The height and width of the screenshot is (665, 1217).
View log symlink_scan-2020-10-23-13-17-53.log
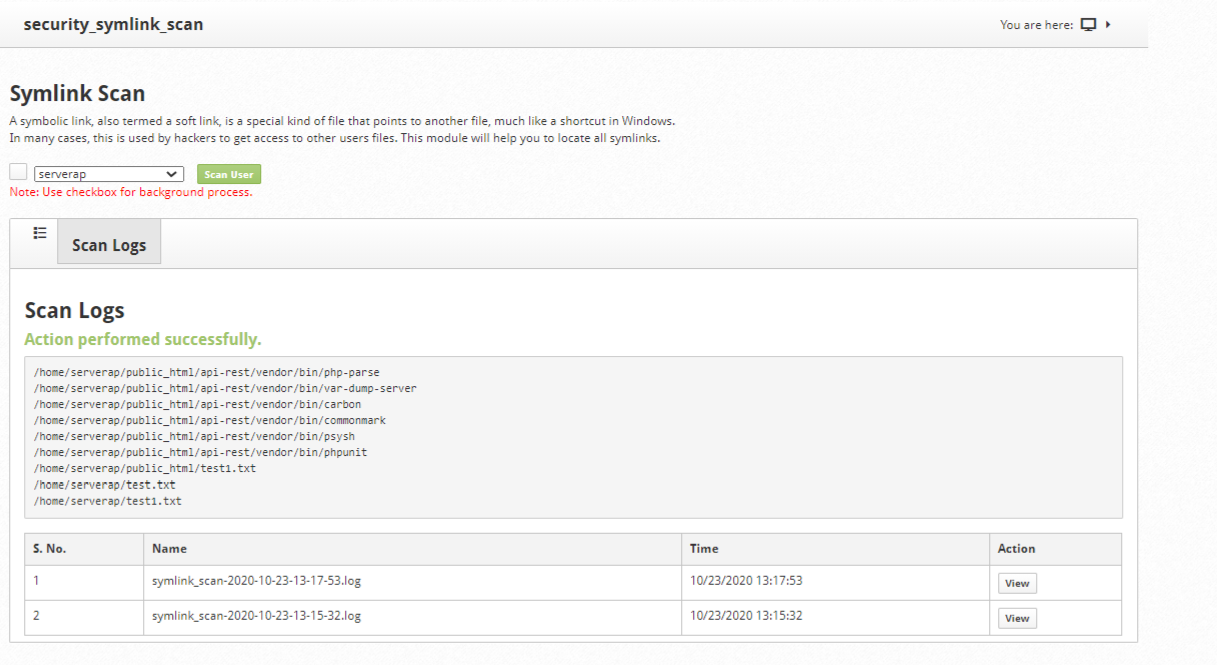tap(1017, 583)
